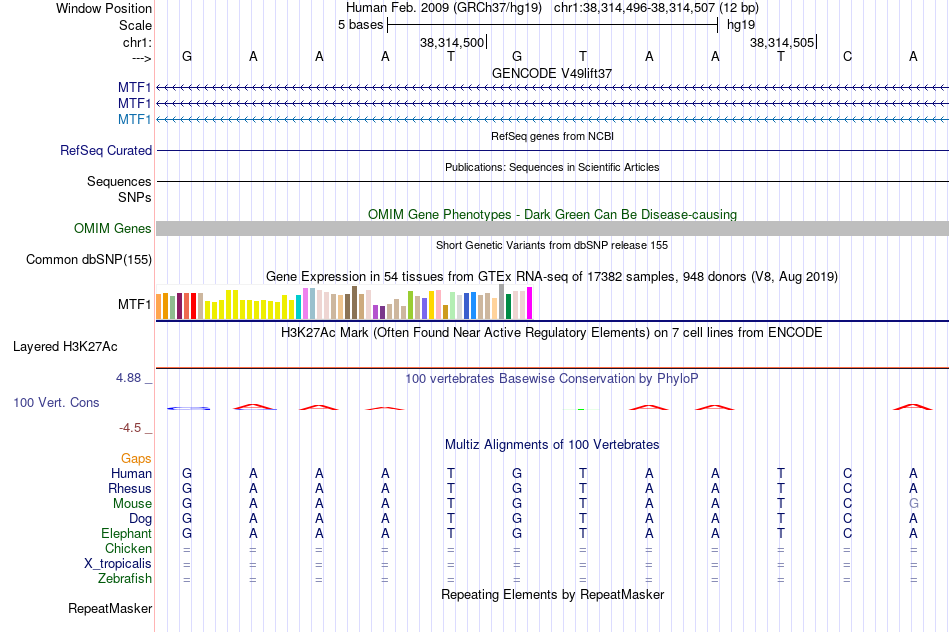
Task: Click the Common dbSNP(155) track label
Action: [x=89, y=259]
